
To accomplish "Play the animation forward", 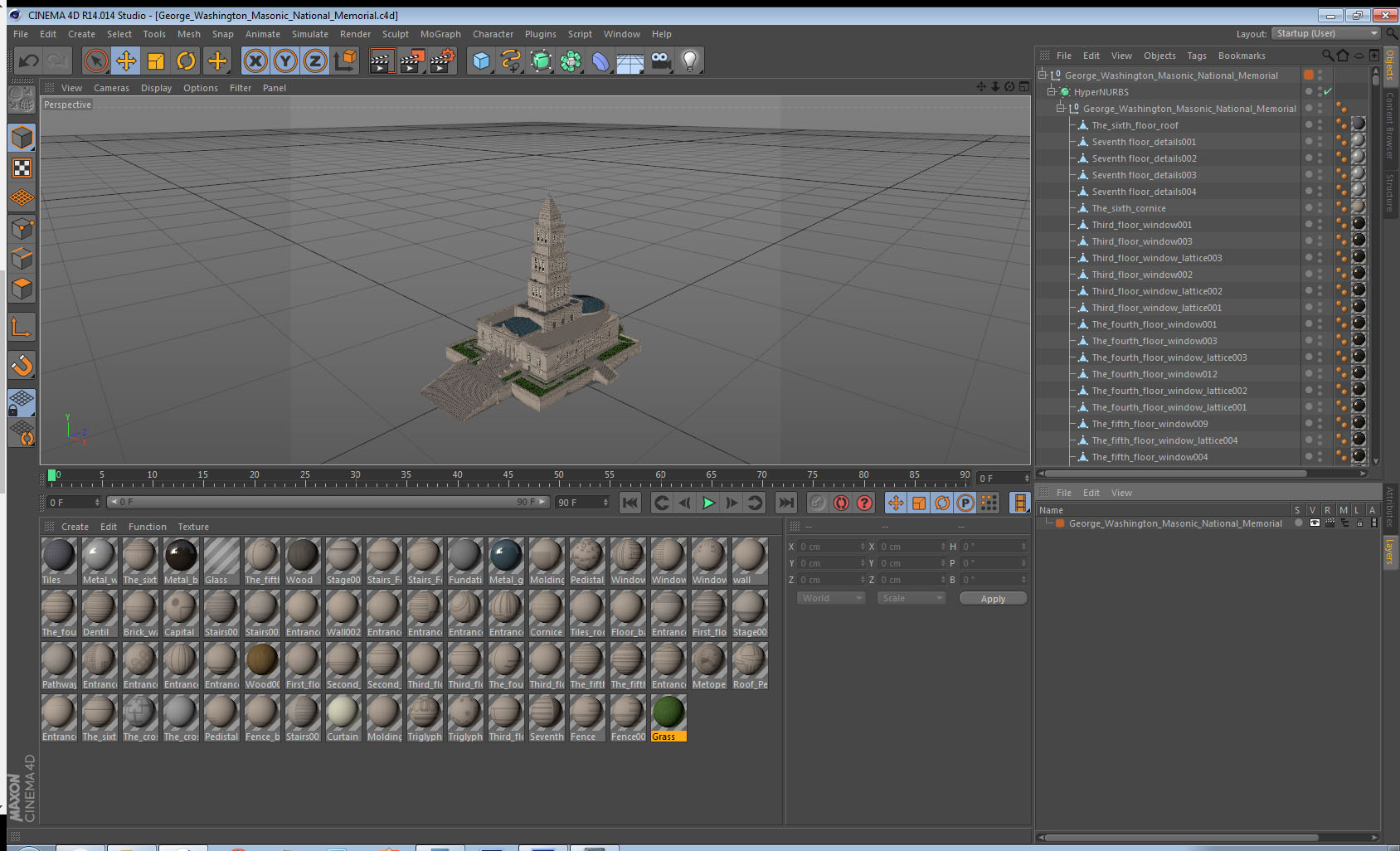I will coord(708,503).
